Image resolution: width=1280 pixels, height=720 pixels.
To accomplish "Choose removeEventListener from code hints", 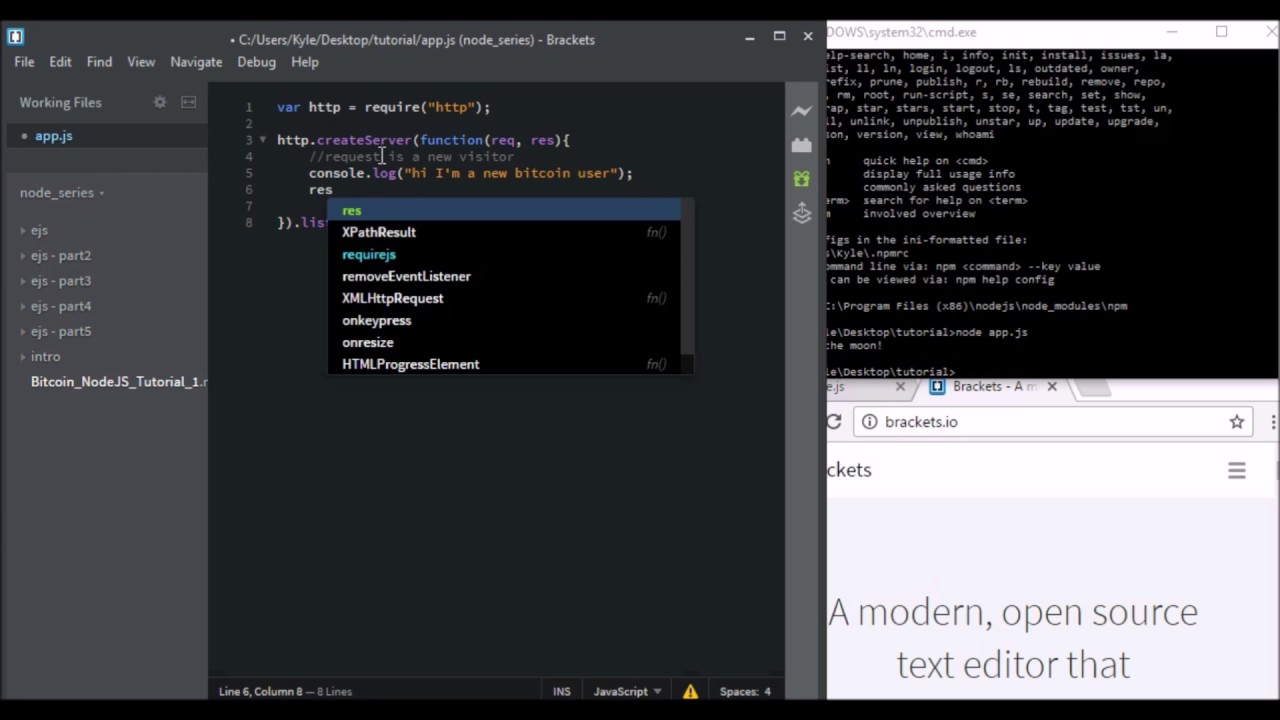I will click(504, 276).
